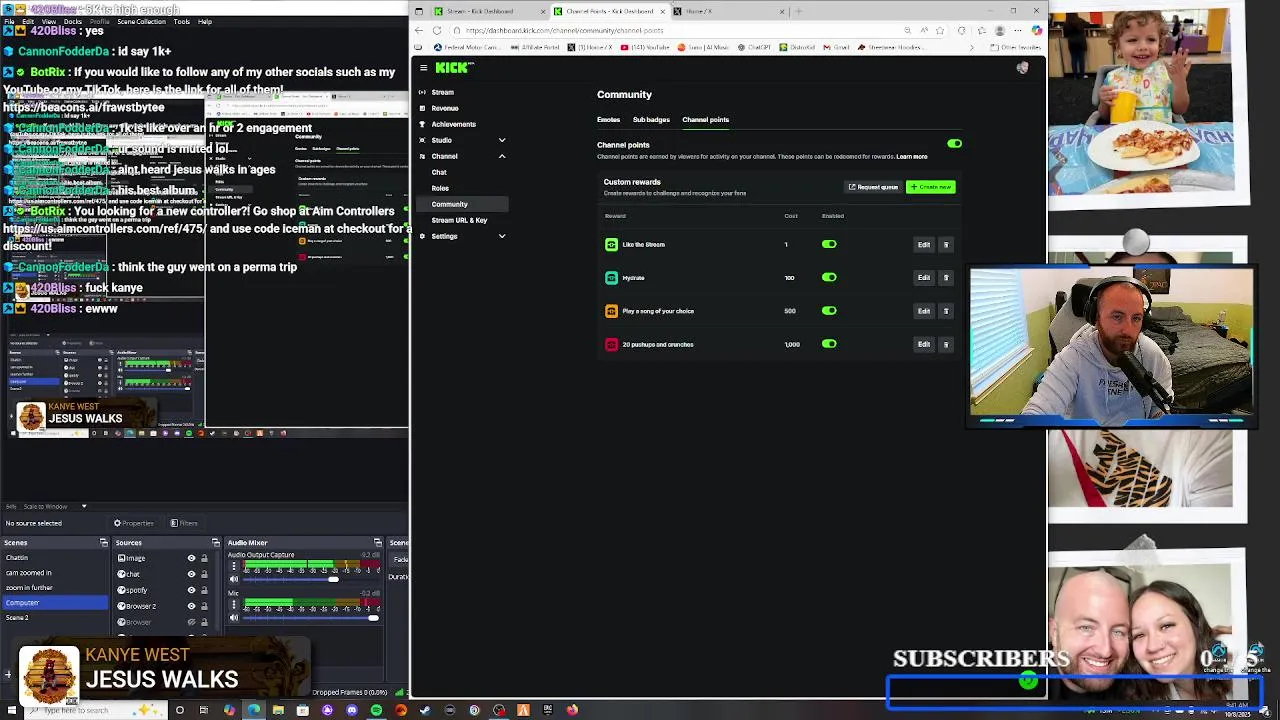Show the hidden Browser source in OBS

click(x=191, y=622)
